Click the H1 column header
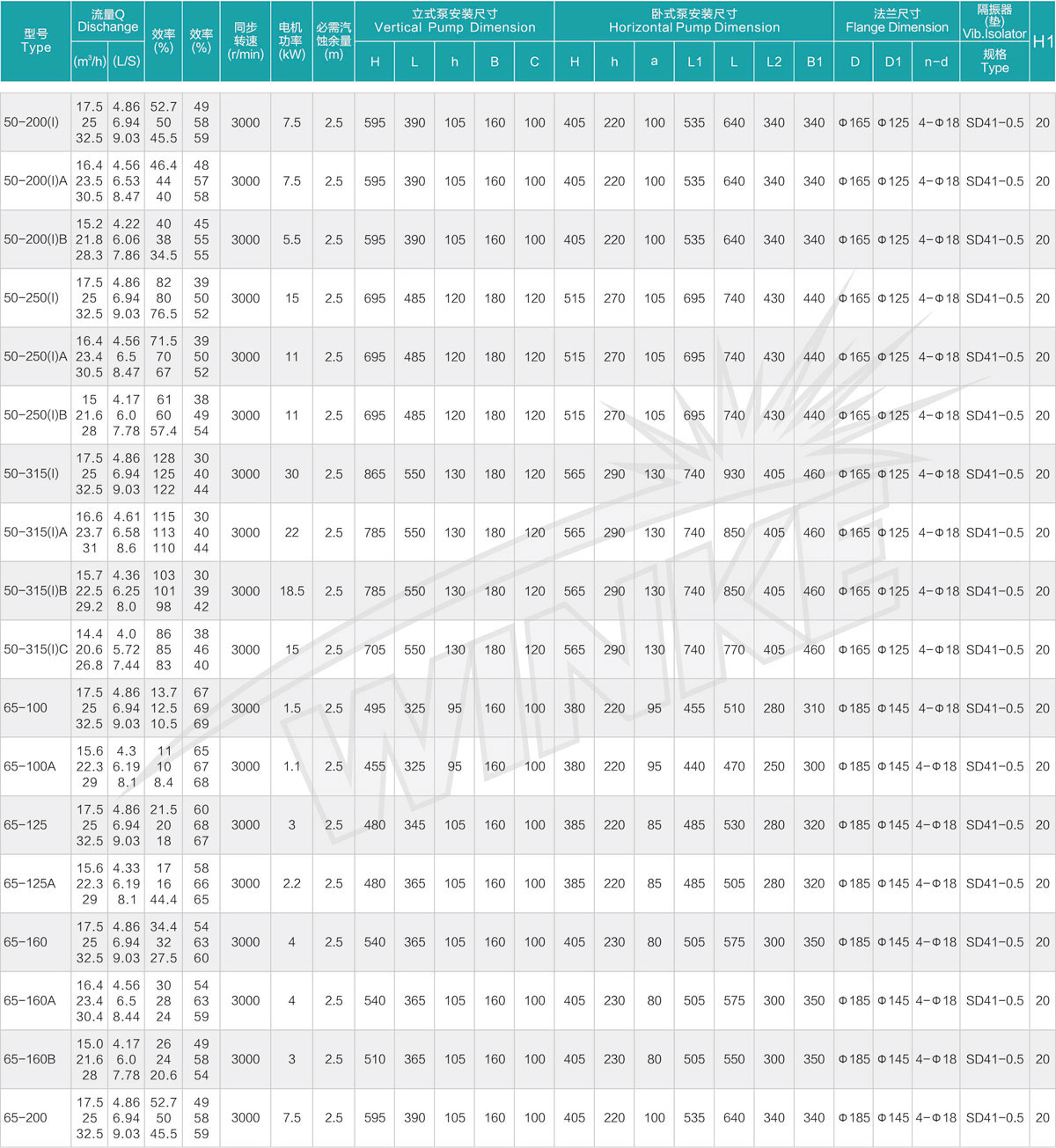The height and width of the screenshot is (1148, 1056). pyautogui.click(x=1042, y=41)
